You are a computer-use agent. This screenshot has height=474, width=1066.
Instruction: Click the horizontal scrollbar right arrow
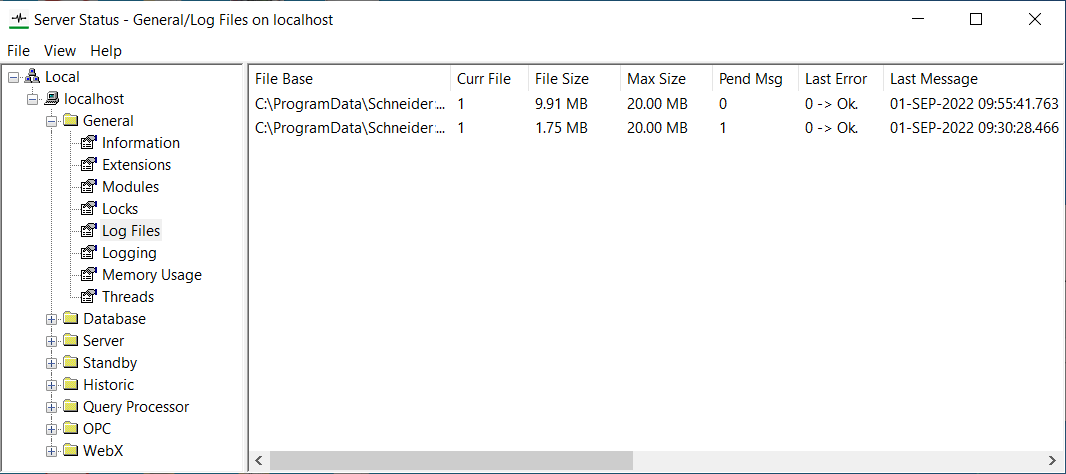1051,461
